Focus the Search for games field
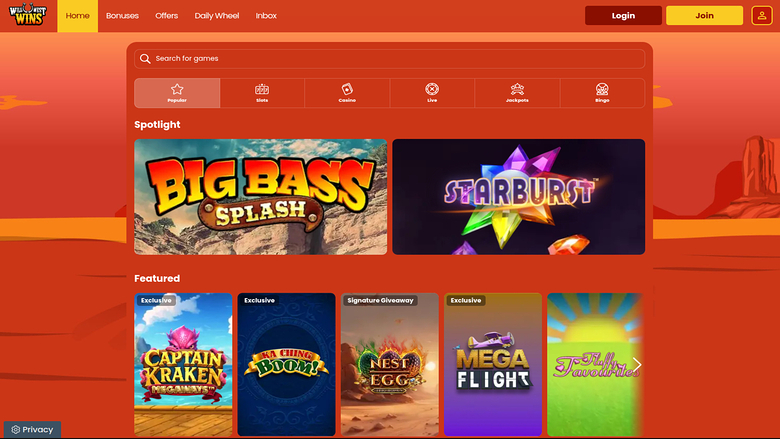 click(390, 59)
